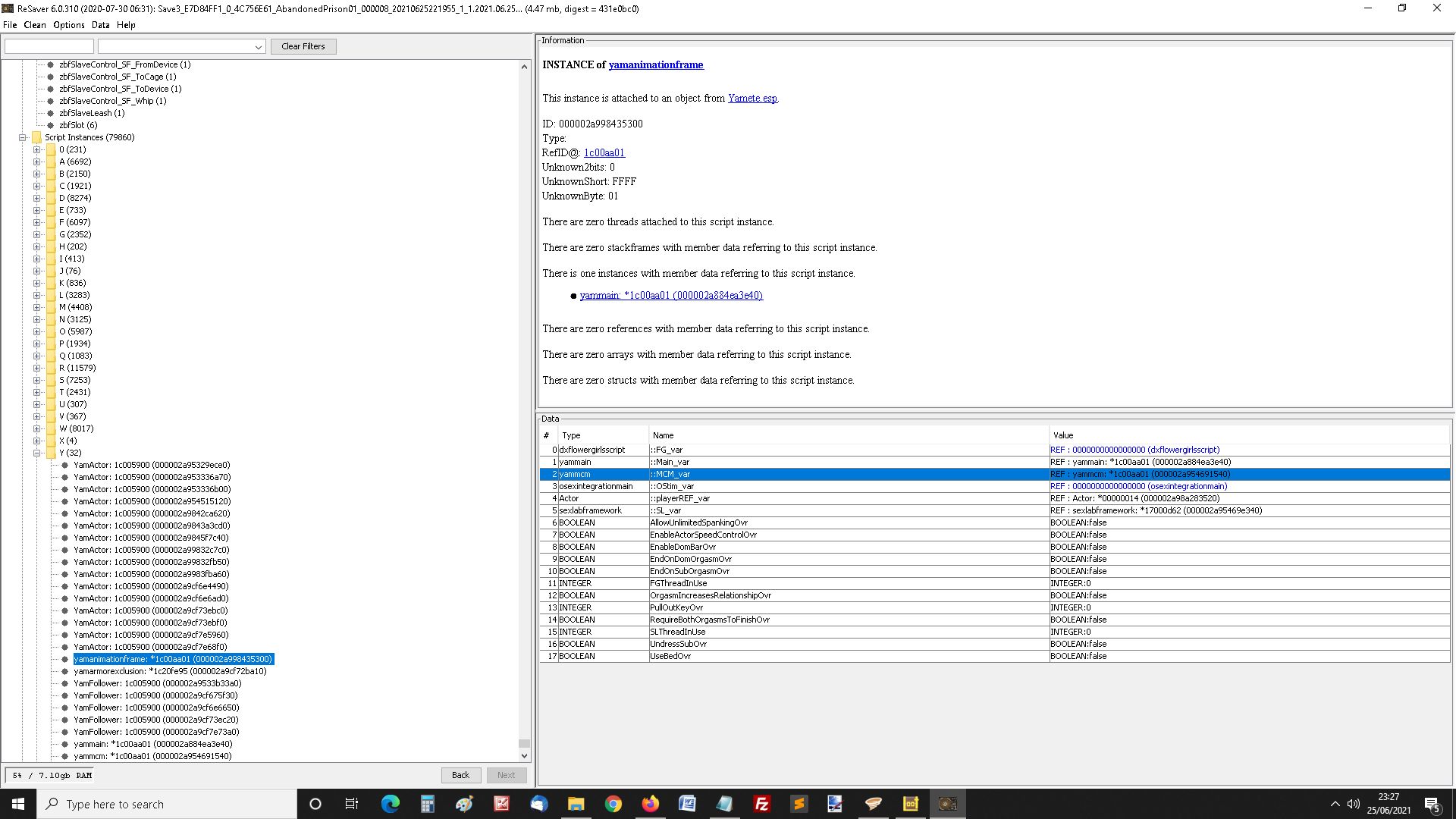This screenshot has width=1456, height=819.
Task: Open Cortana from the taskbar
Action: tap(315, 804)
